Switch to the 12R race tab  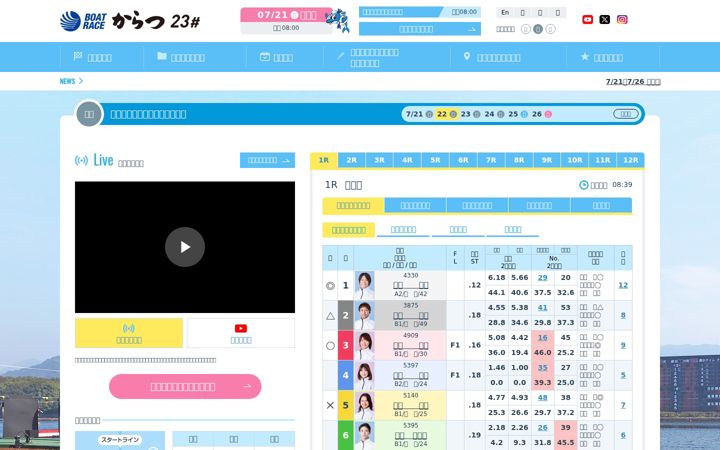pyautogui.click(x=630, y=160)
